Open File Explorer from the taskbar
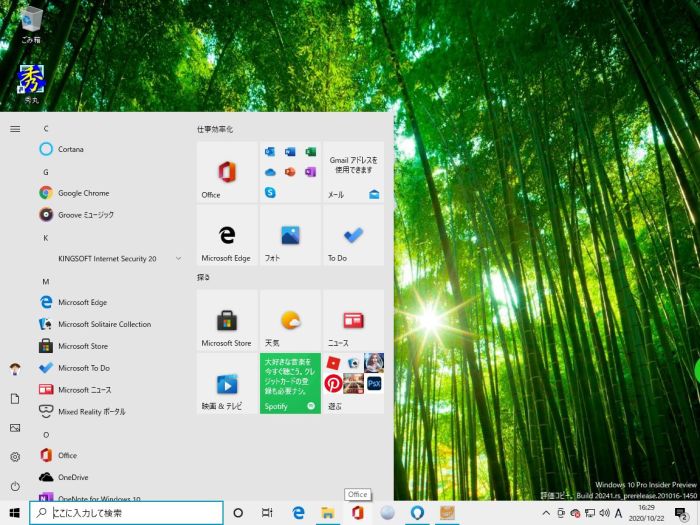This screenshot has width=700, height=525. [327, 513]
